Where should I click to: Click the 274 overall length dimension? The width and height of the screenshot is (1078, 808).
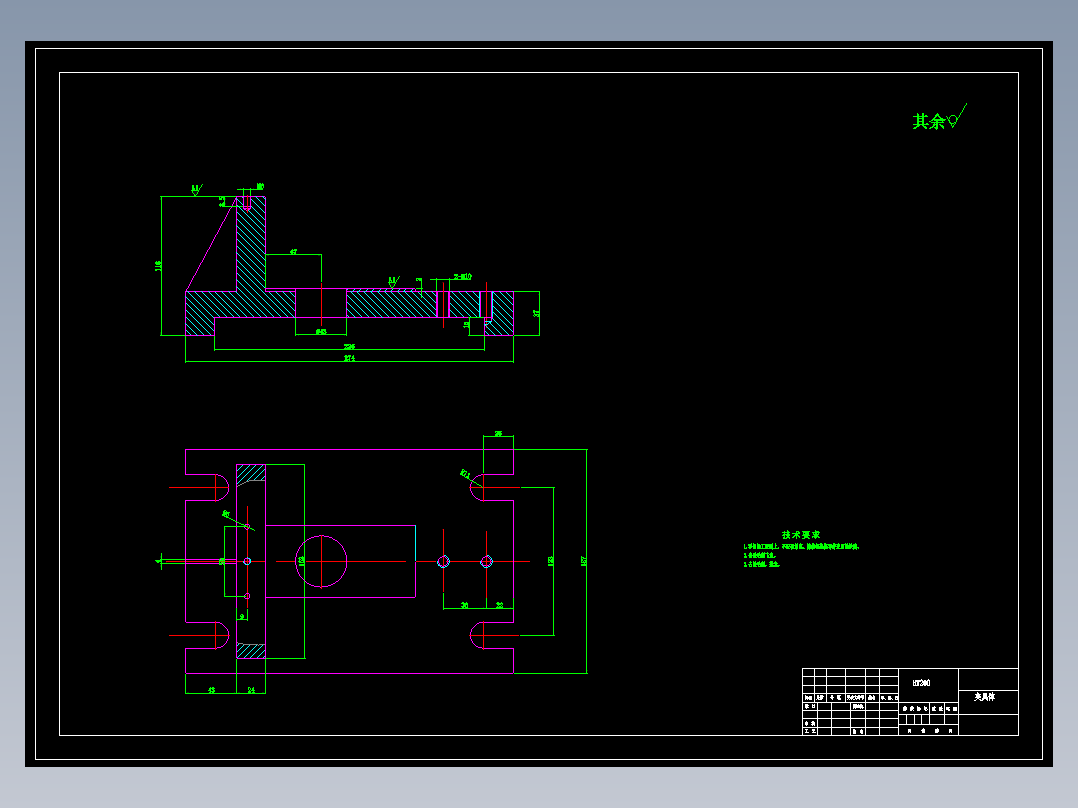(349, 358)
